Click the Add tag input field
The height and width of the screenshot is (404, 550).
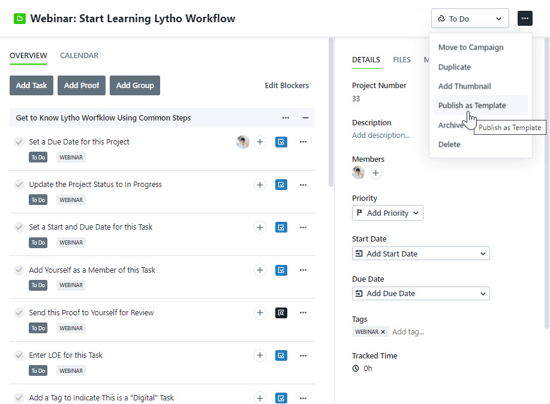pos(408,332)
